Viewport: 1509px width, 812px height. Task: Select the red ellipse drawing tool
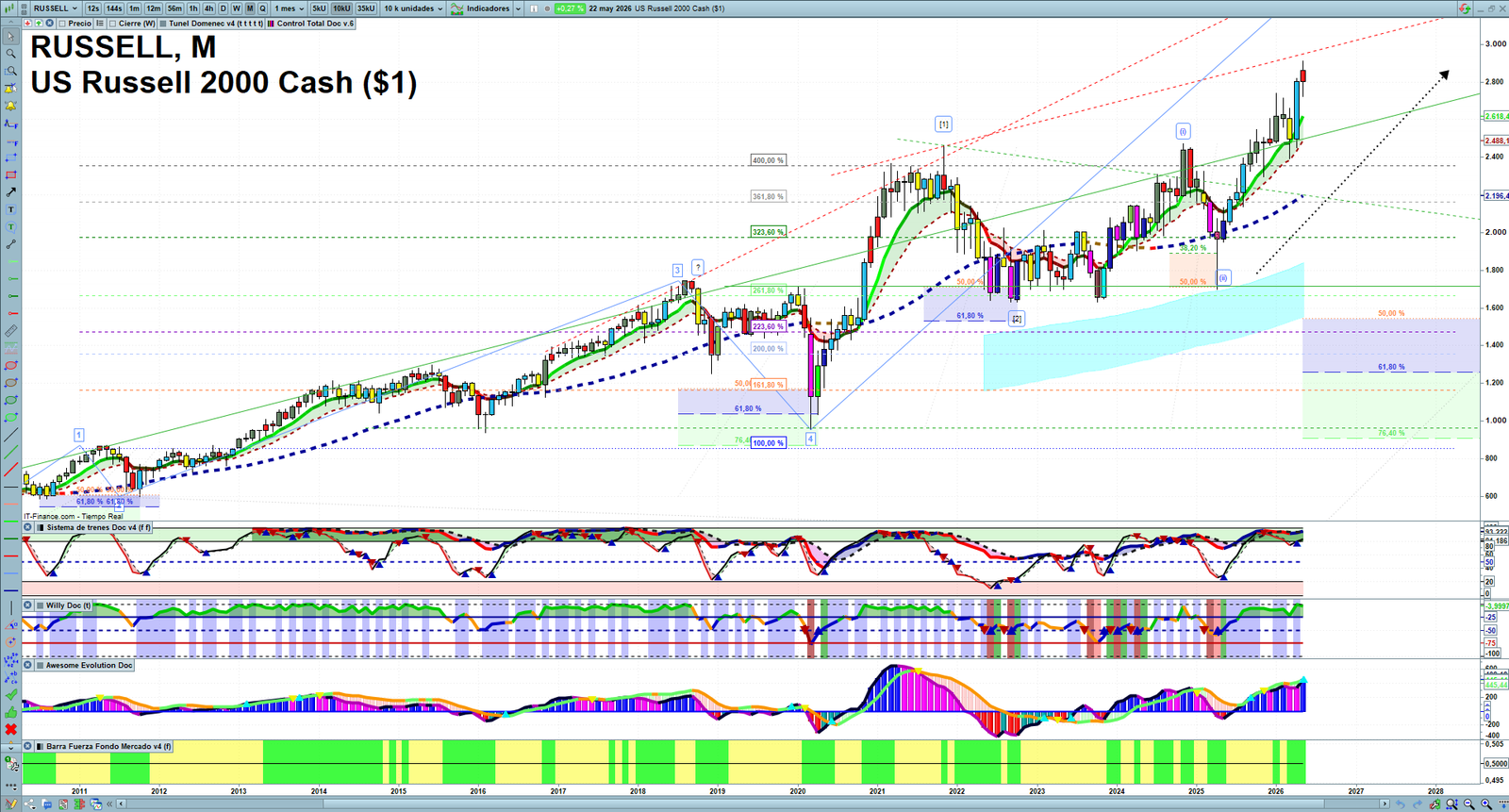coord(11,366)
